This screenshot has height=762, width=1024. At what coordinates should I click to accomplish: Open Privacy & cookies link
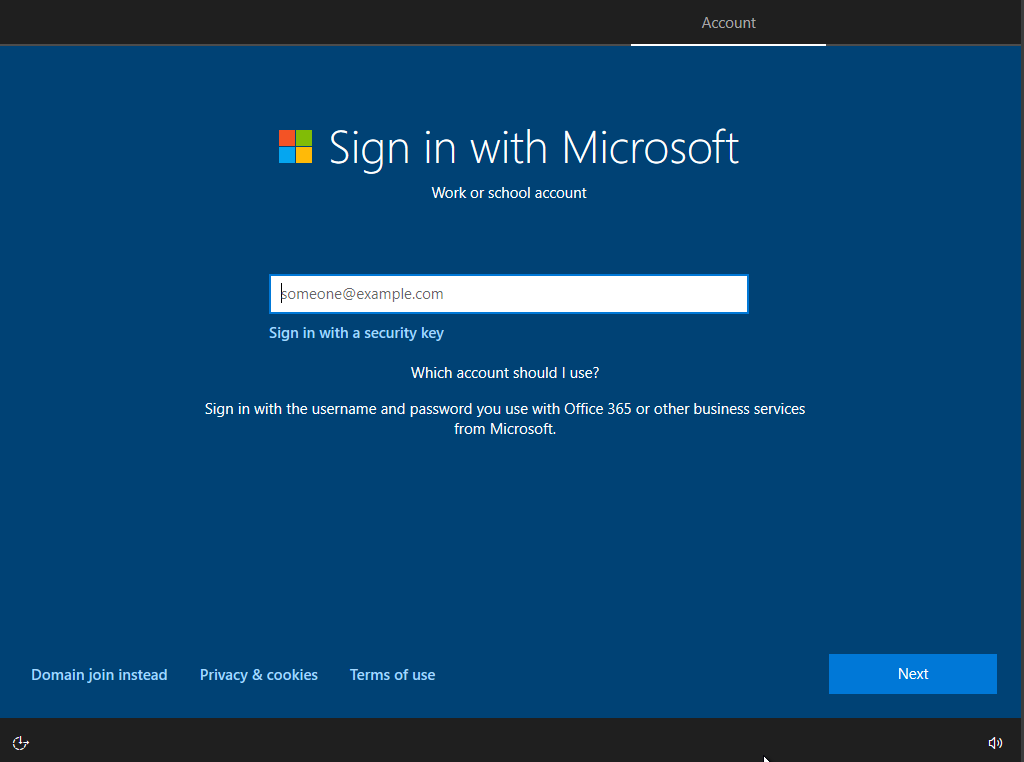coord(259,675)
